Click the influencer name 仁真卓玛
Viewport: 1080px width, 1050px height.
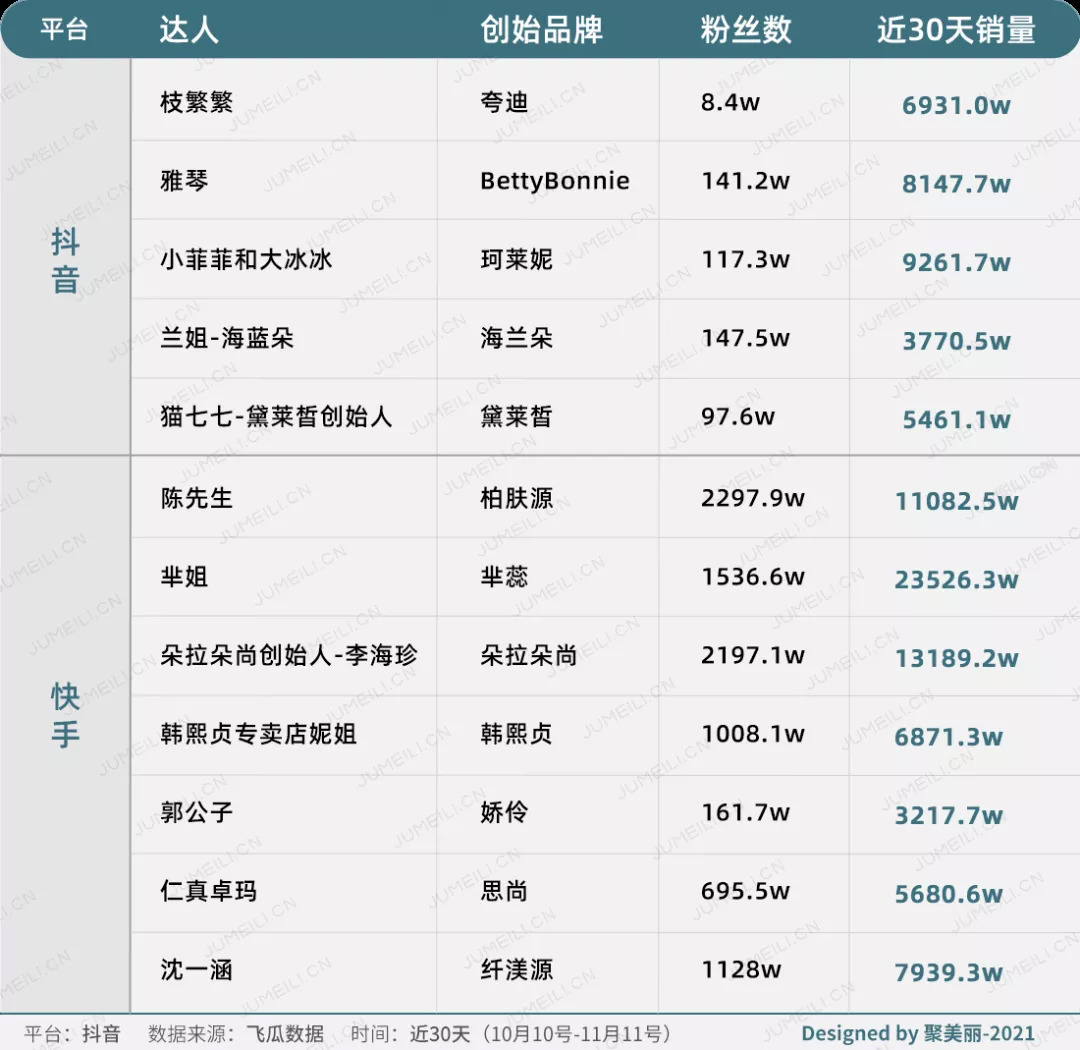coord(209,890)
